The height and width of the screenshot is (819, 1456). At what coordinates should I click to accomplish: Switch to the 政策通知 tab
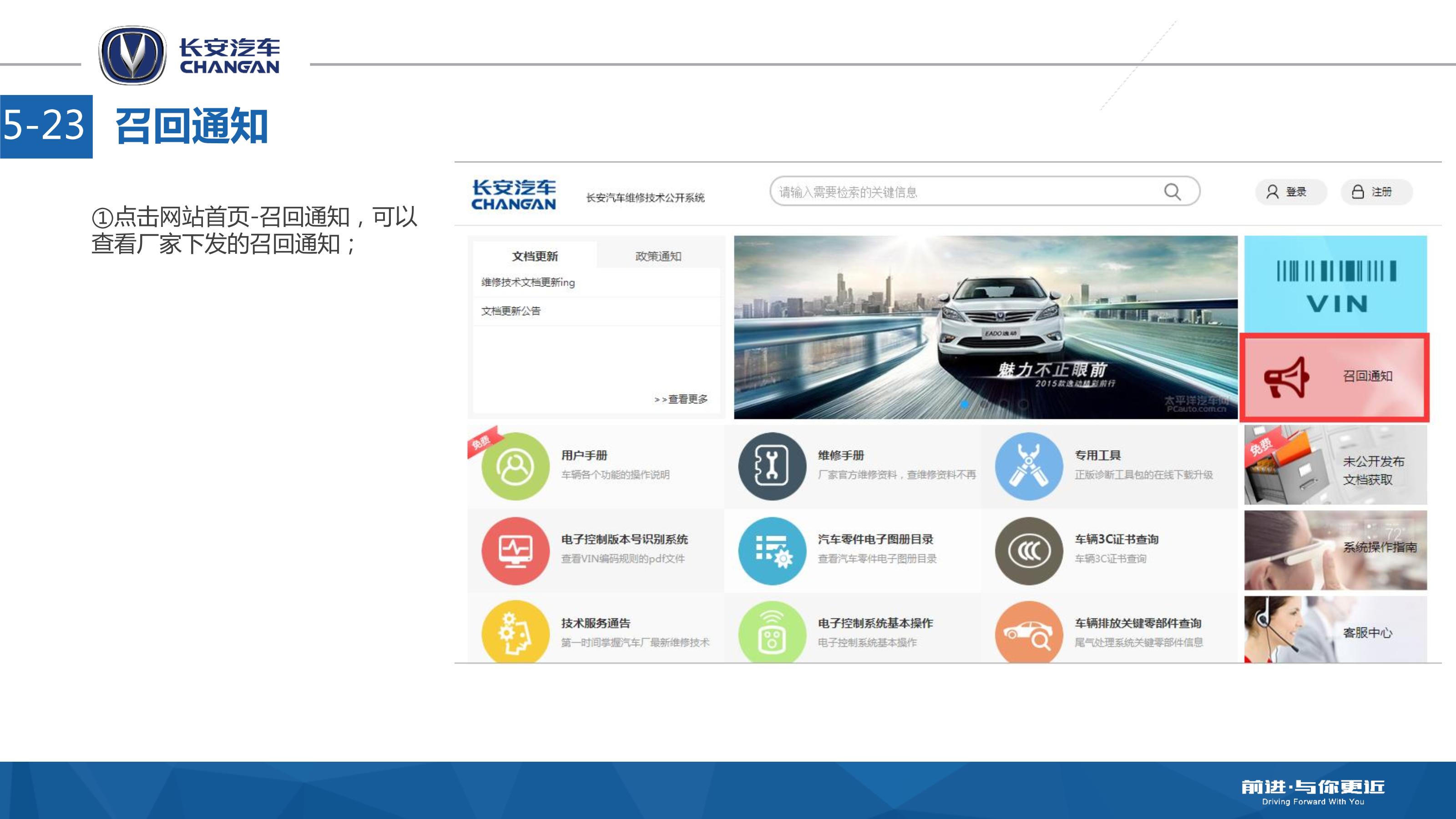tap(658, 256)
